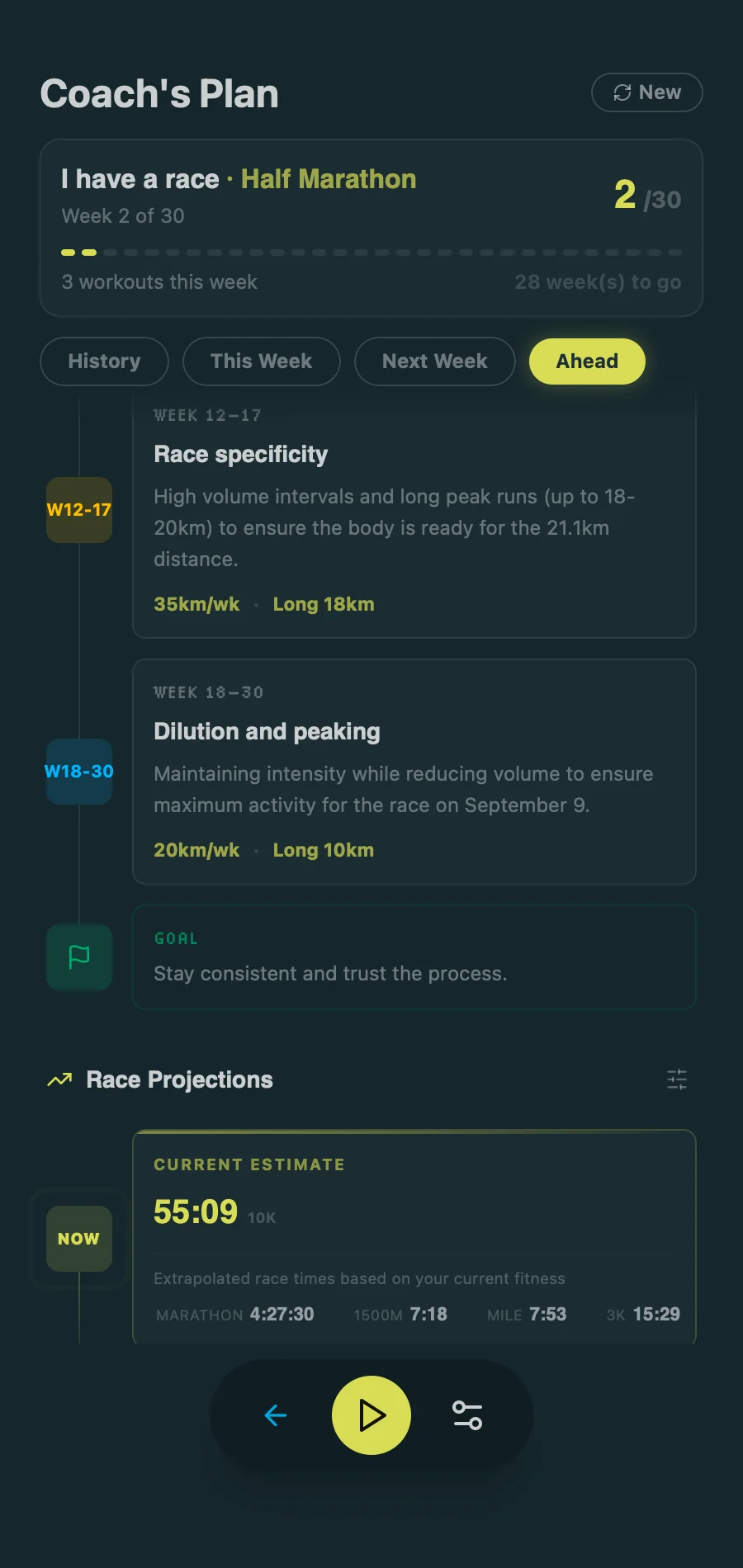The height and width of the screenshot is (1568, 743).
Task: Expand the Week 18-30 Dilution and peaking card
Action: click(414, 772)
